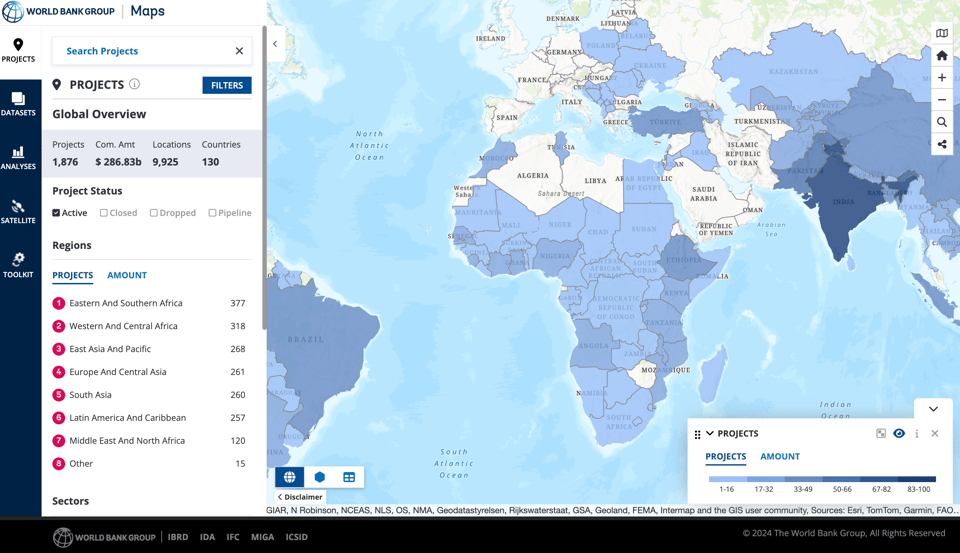Select Amount tab in the legend
This screenshot has height=553, width=960.
coord(779,456)
